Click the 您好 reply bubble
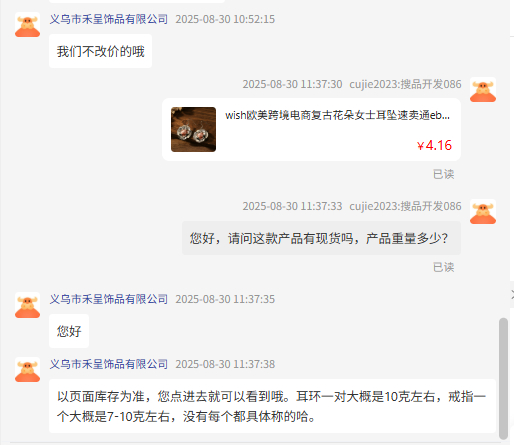This screenshot has height=445, width=514. pyautogui.click(x=69, y=331)
